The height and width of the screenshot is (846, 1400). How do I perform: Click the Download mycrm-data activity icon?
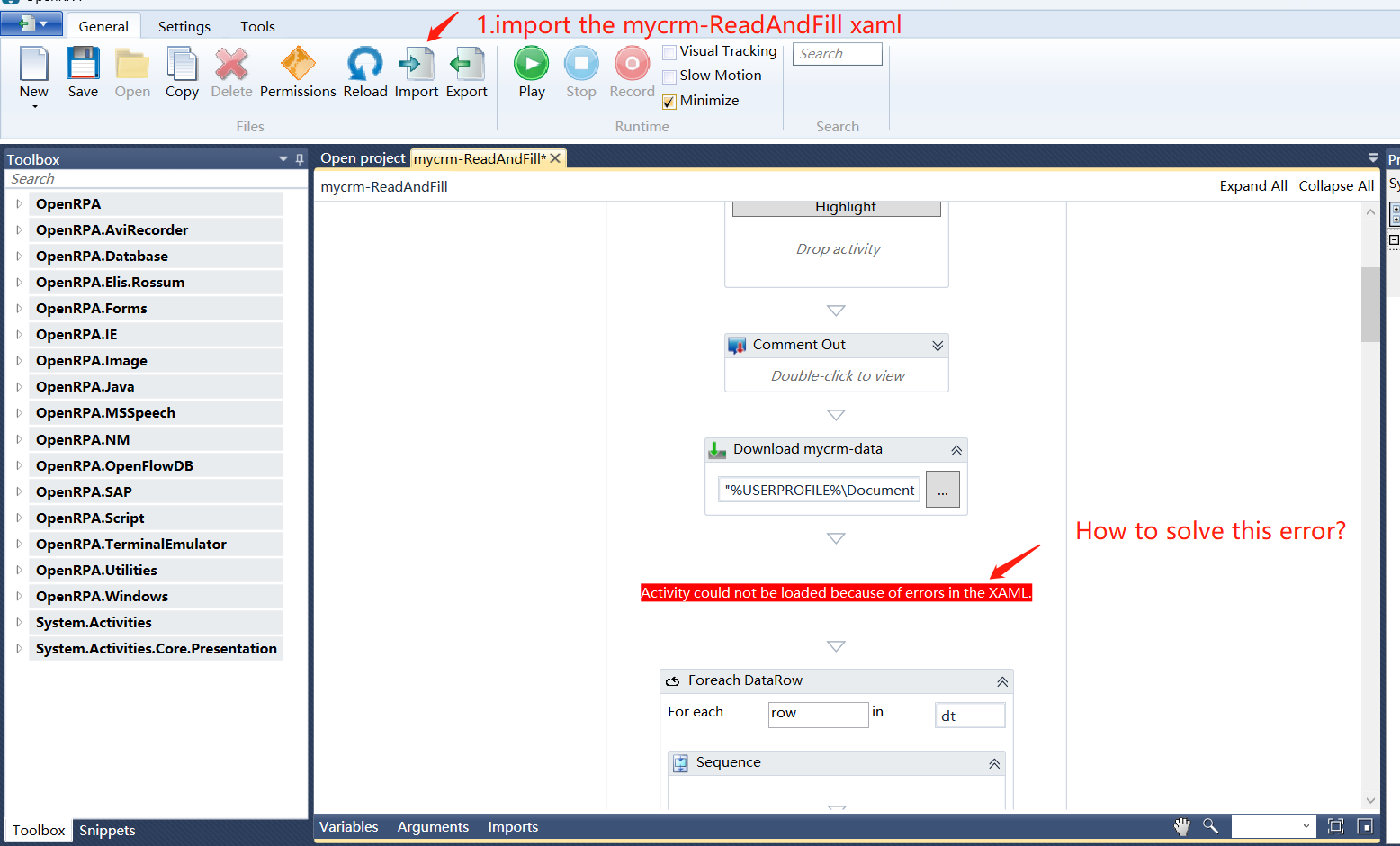point(717,450)
